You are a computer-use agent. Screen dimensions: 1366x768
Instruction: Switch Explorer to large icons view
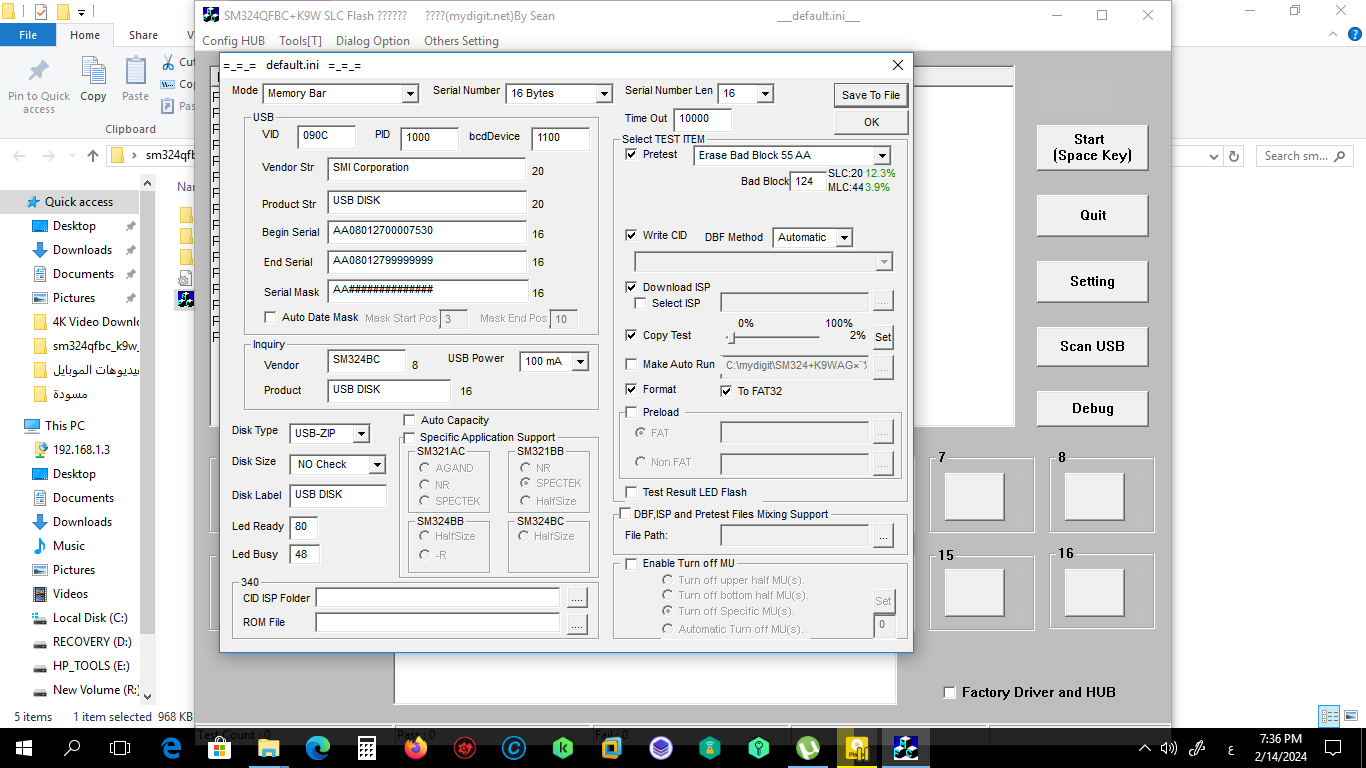click(x=1350, y=716)
